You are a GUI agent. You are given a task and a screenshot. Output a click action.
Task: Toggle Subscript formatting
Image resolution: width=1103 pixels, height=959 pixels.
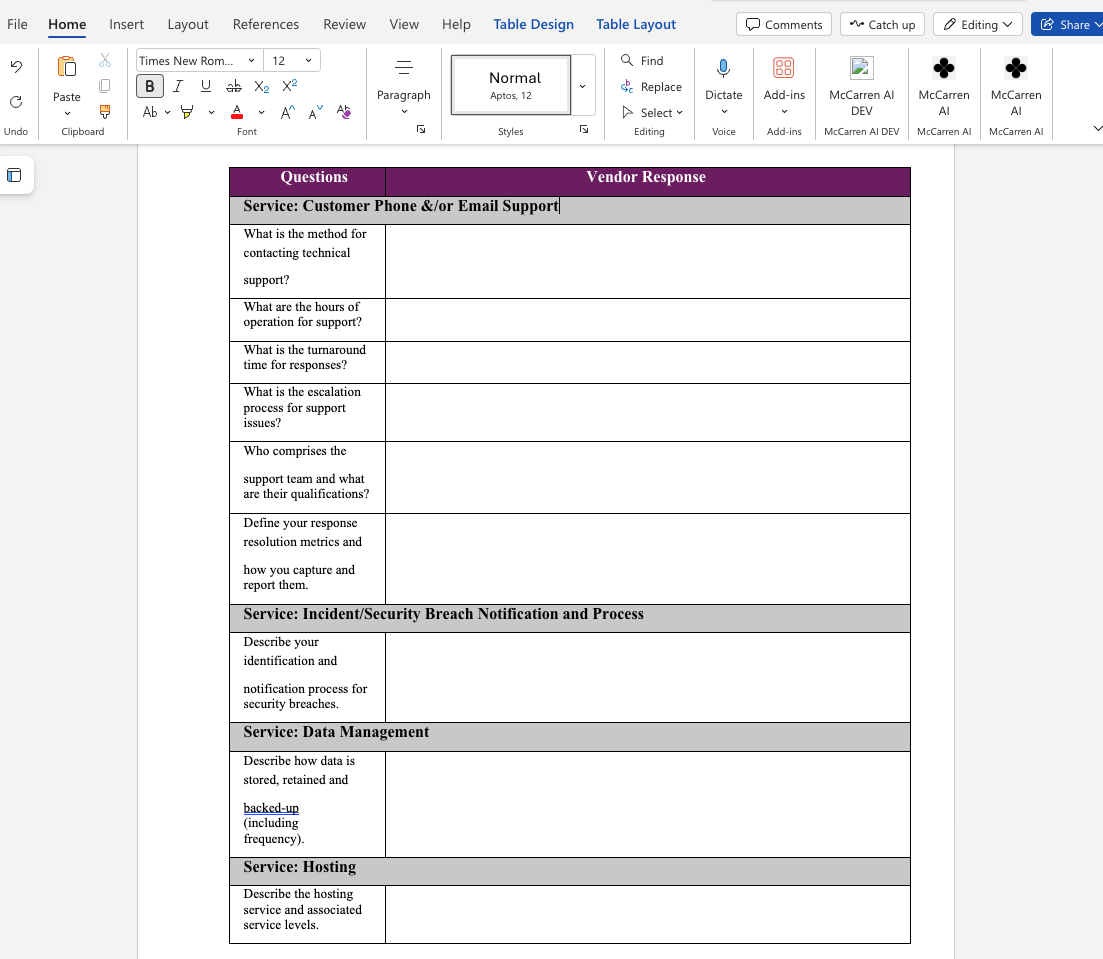[262, 86]
